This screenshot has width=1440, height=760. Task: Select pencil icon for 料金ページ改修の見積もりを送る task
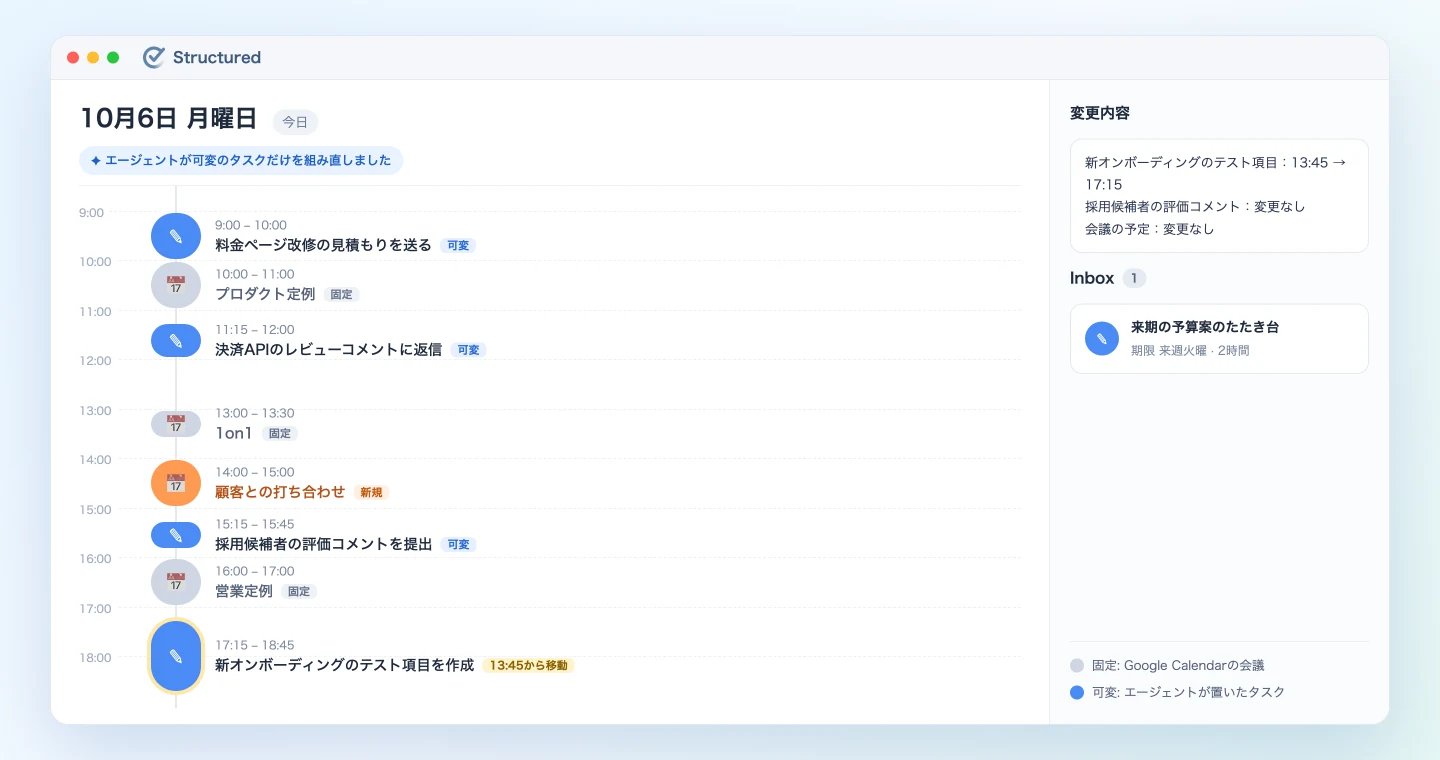point(176,236)
